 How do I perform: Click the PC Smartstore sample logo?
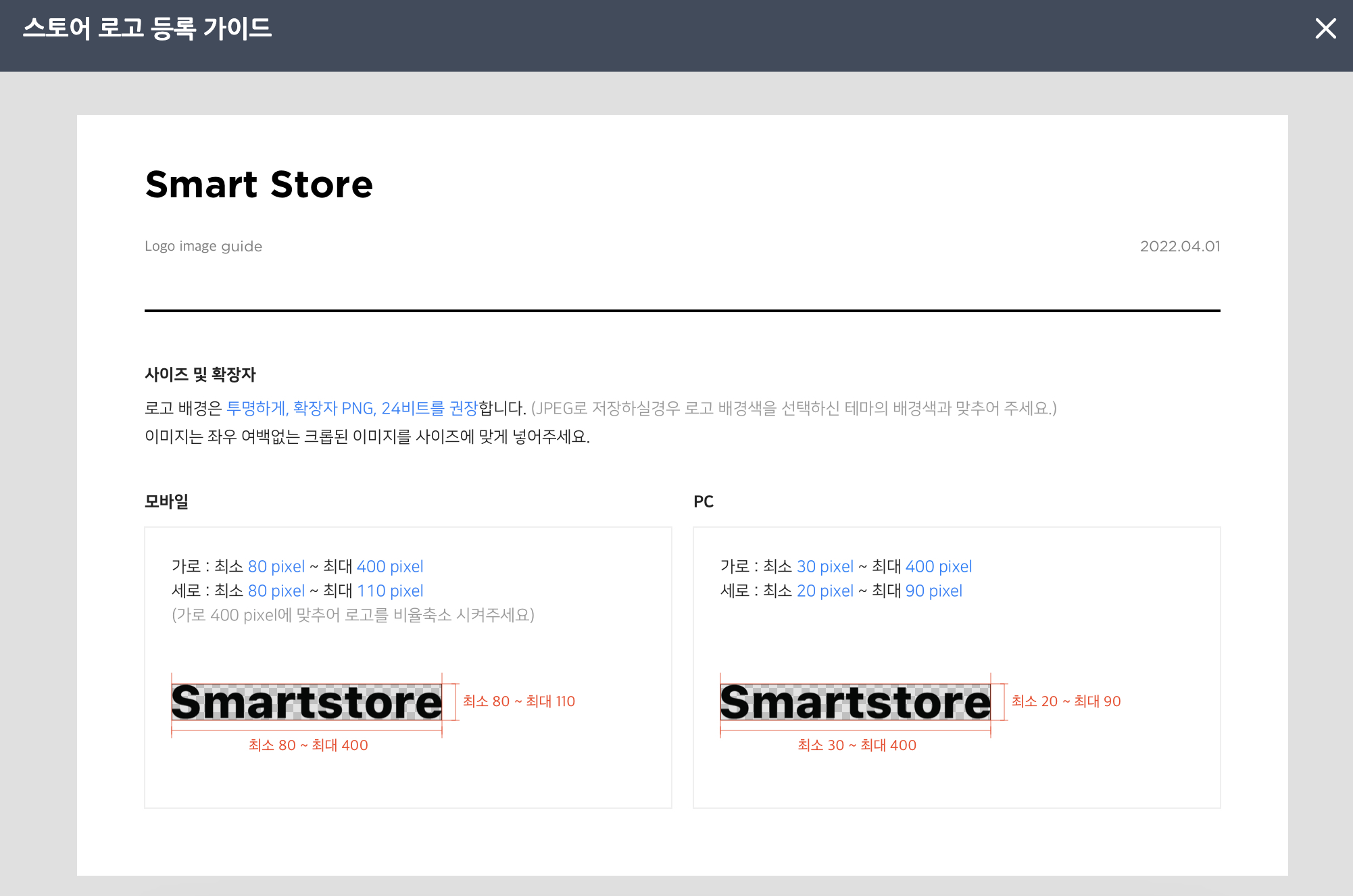click(855, 703)
